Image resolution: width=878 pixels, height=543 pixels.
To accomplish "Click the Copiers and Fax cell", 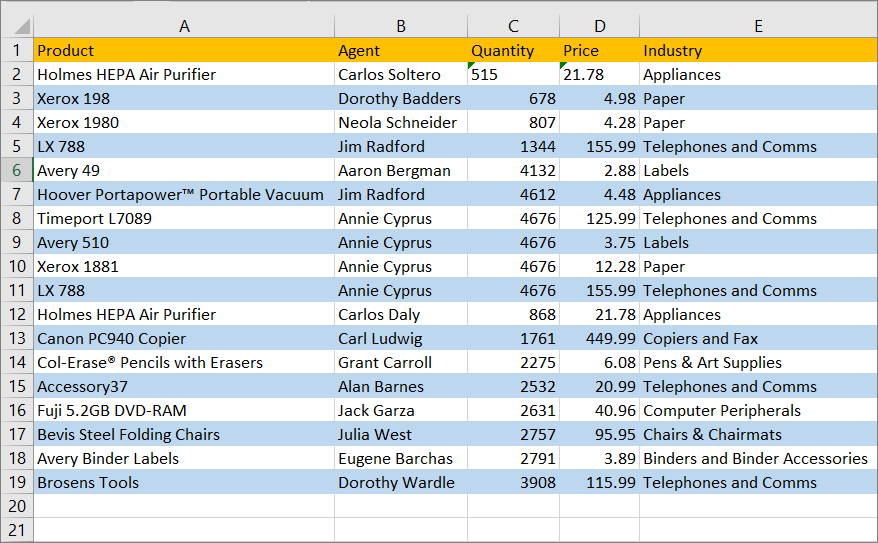I will [758, 338].
